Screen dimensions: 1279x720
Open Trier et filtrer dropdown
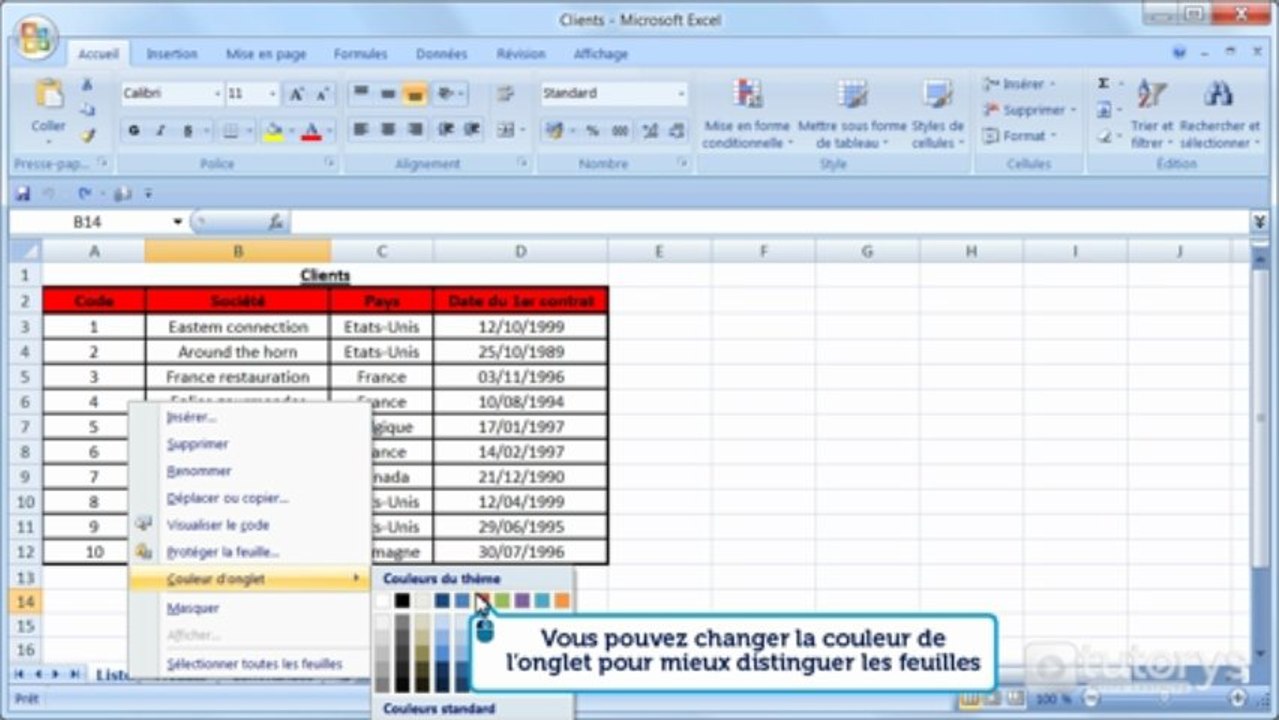(x=1152, y=115)
